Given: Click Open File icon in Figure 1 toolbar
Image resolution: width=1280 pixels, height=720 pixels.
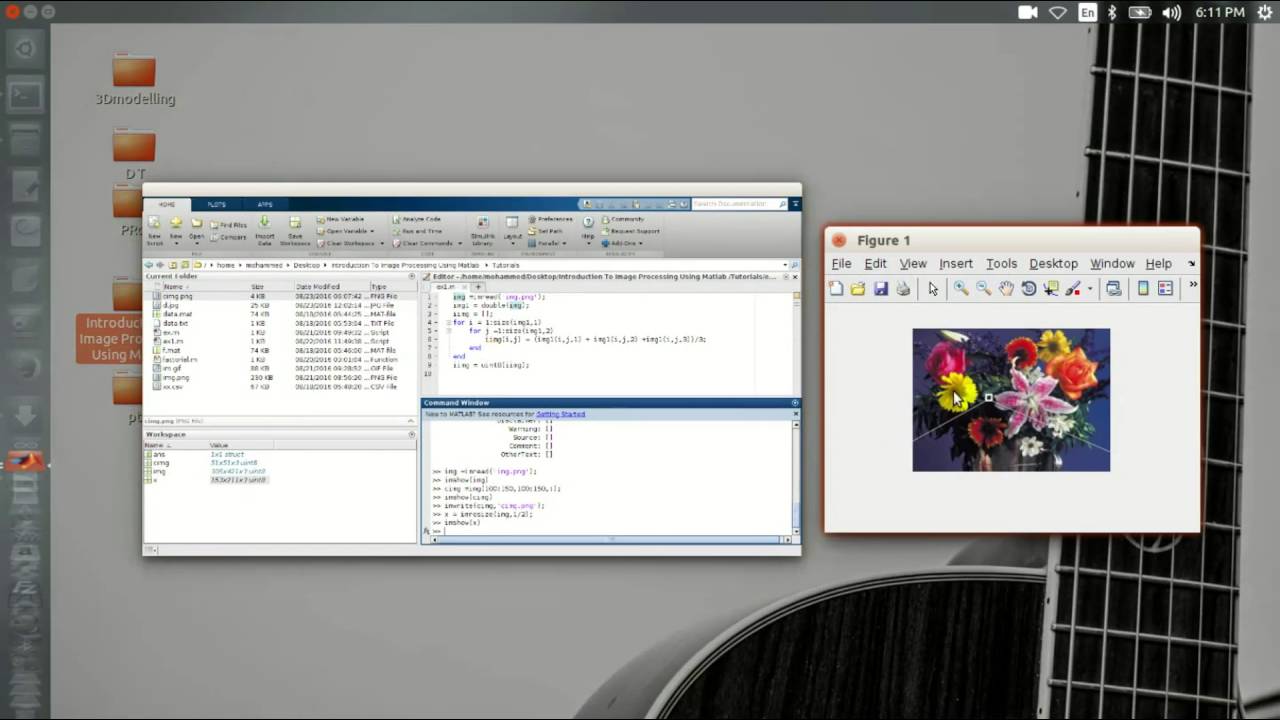Looking at the screenshot, I should pos(858,289).
